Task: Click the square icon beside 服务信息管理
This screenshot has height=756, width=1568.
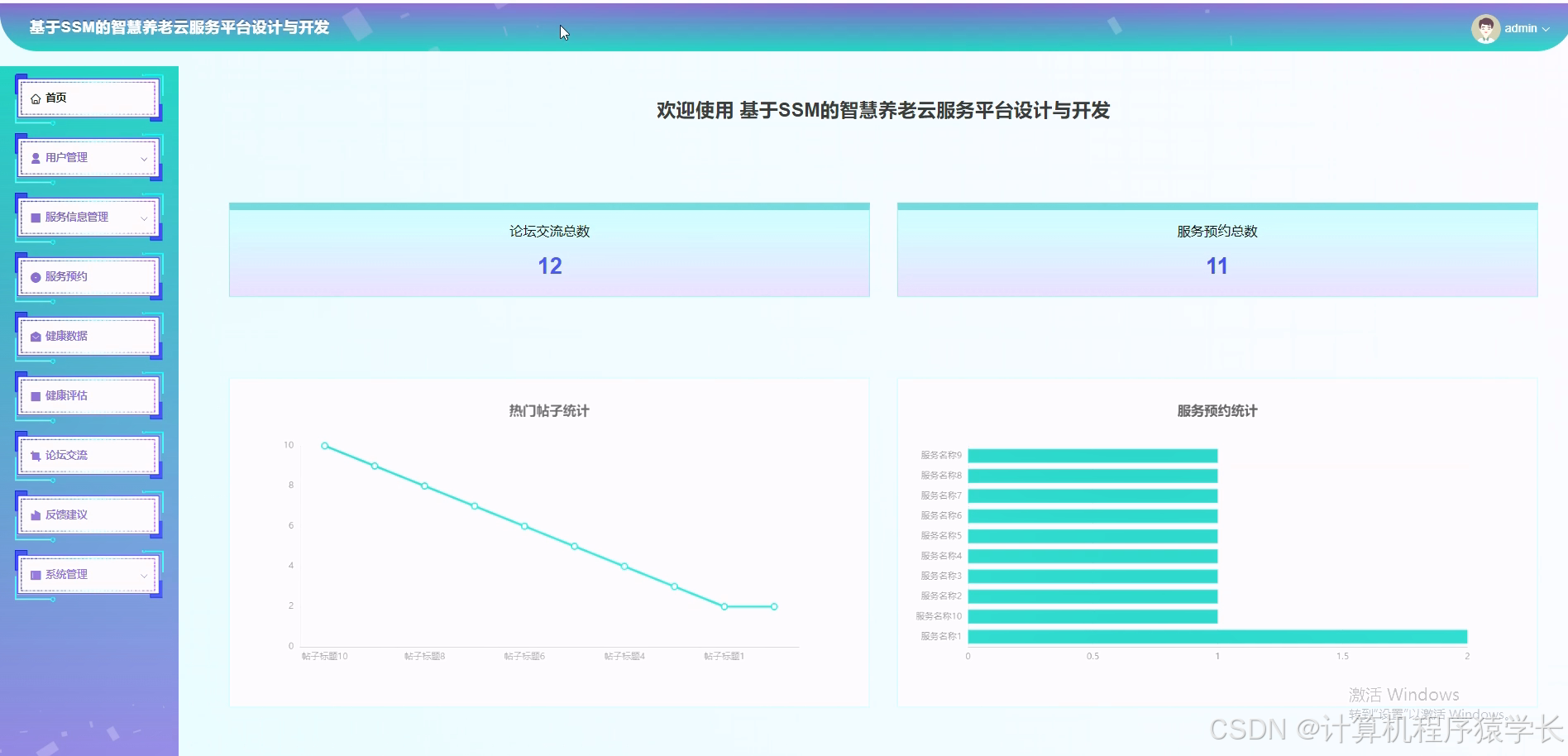Action: [36, 218]
